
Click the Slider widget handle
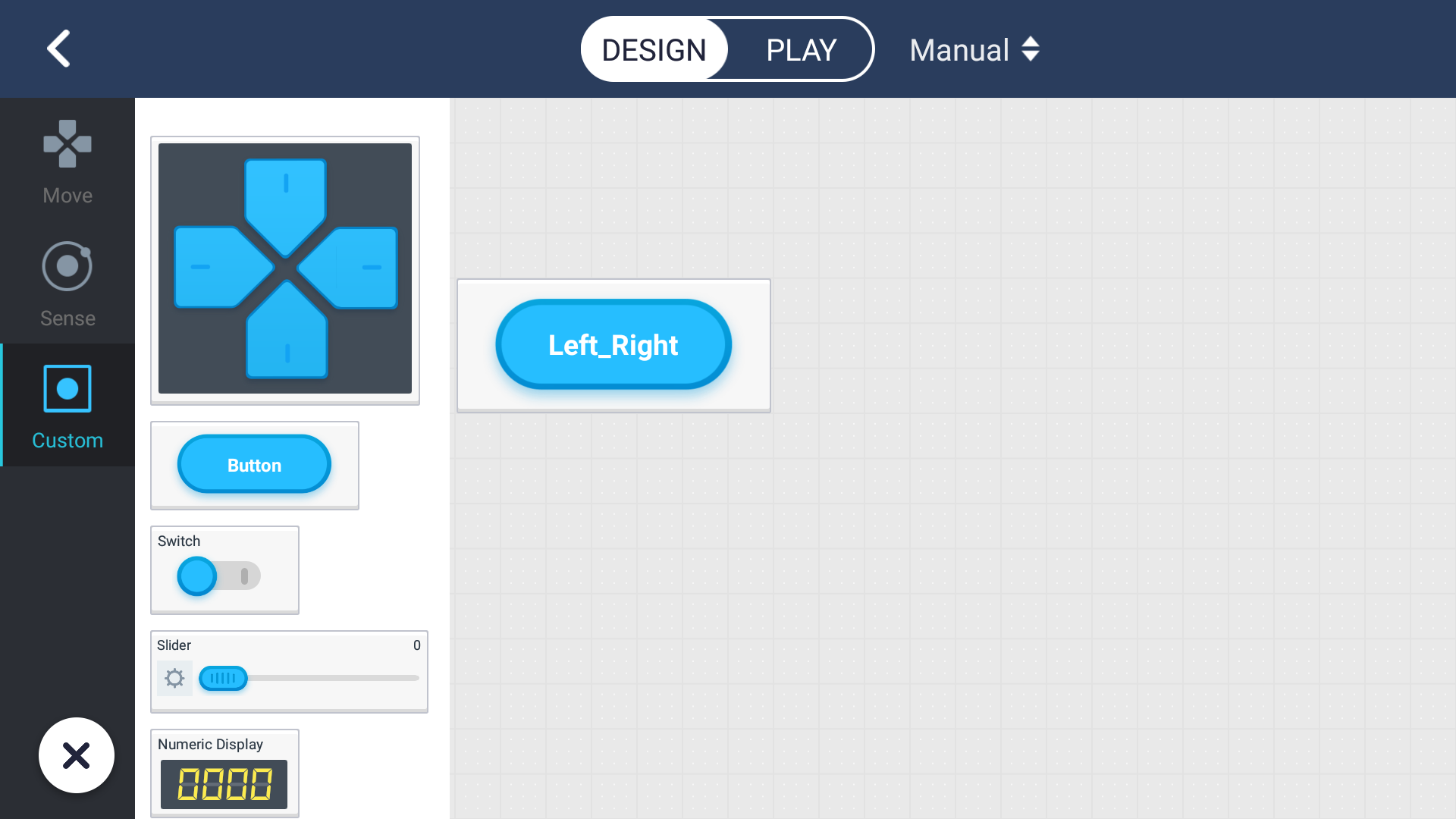coord(223,678)
